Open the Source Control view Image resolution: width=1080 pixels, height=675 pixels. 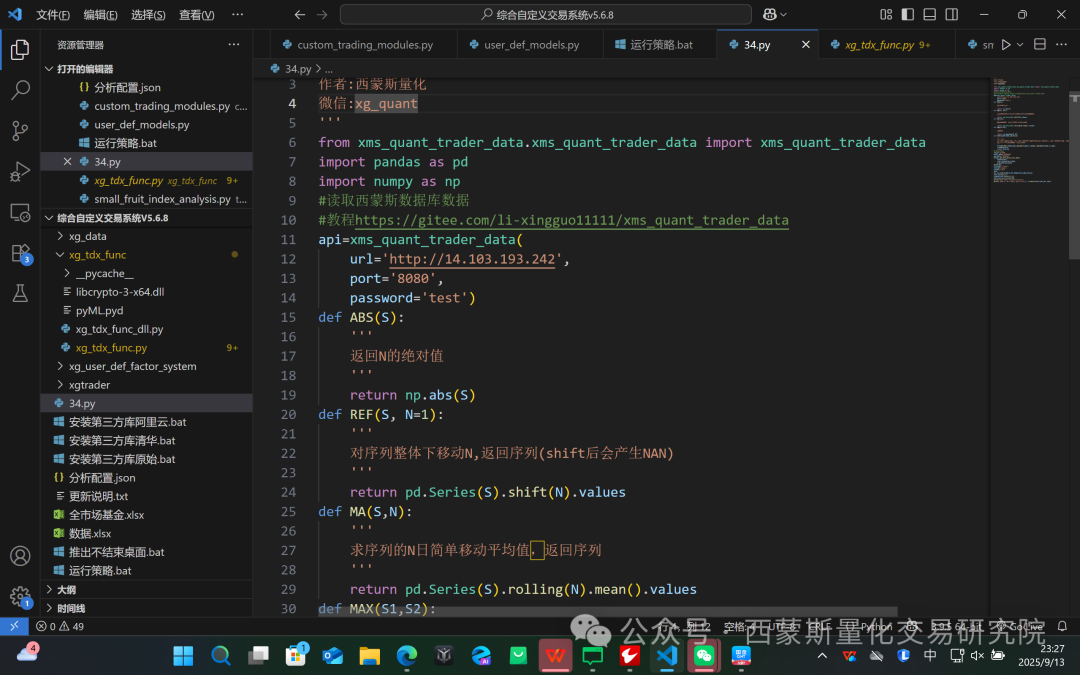pyautogui.click(x=20, y=130)
